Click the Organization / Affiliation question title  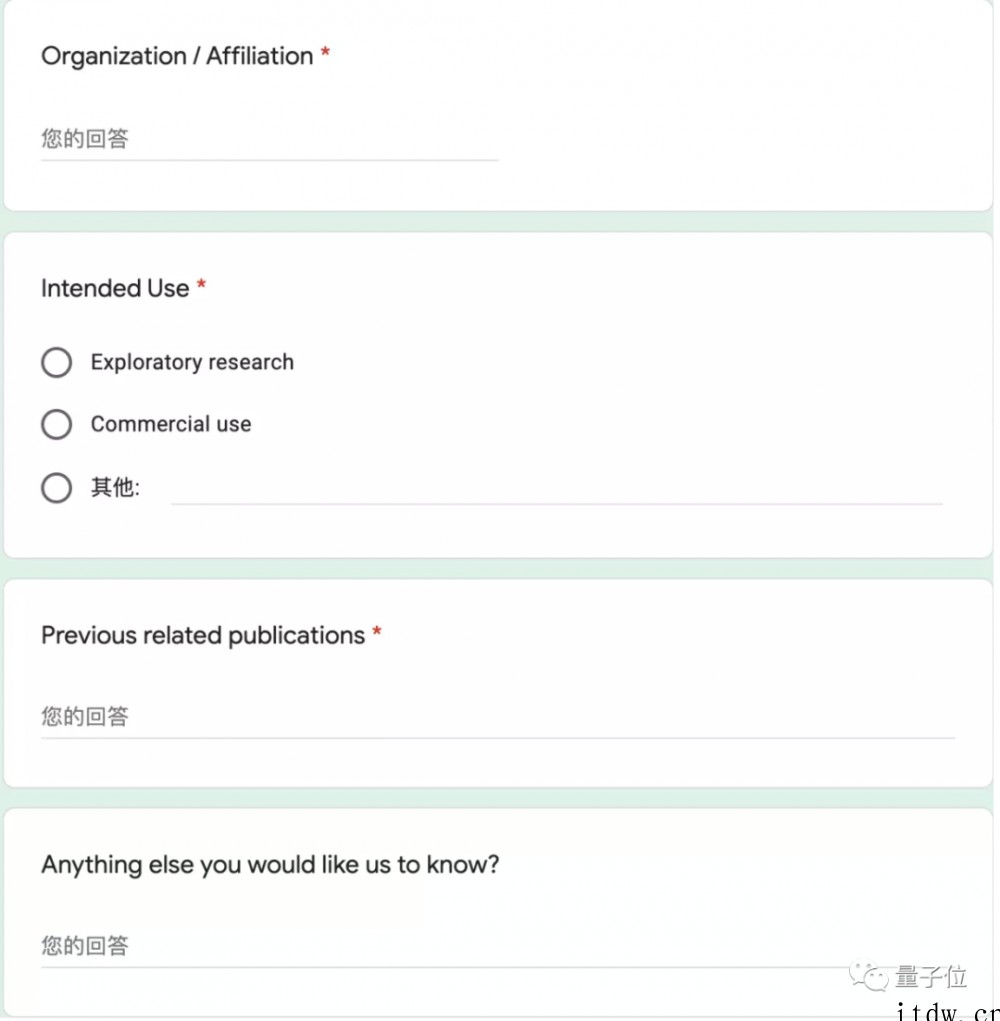177,57
